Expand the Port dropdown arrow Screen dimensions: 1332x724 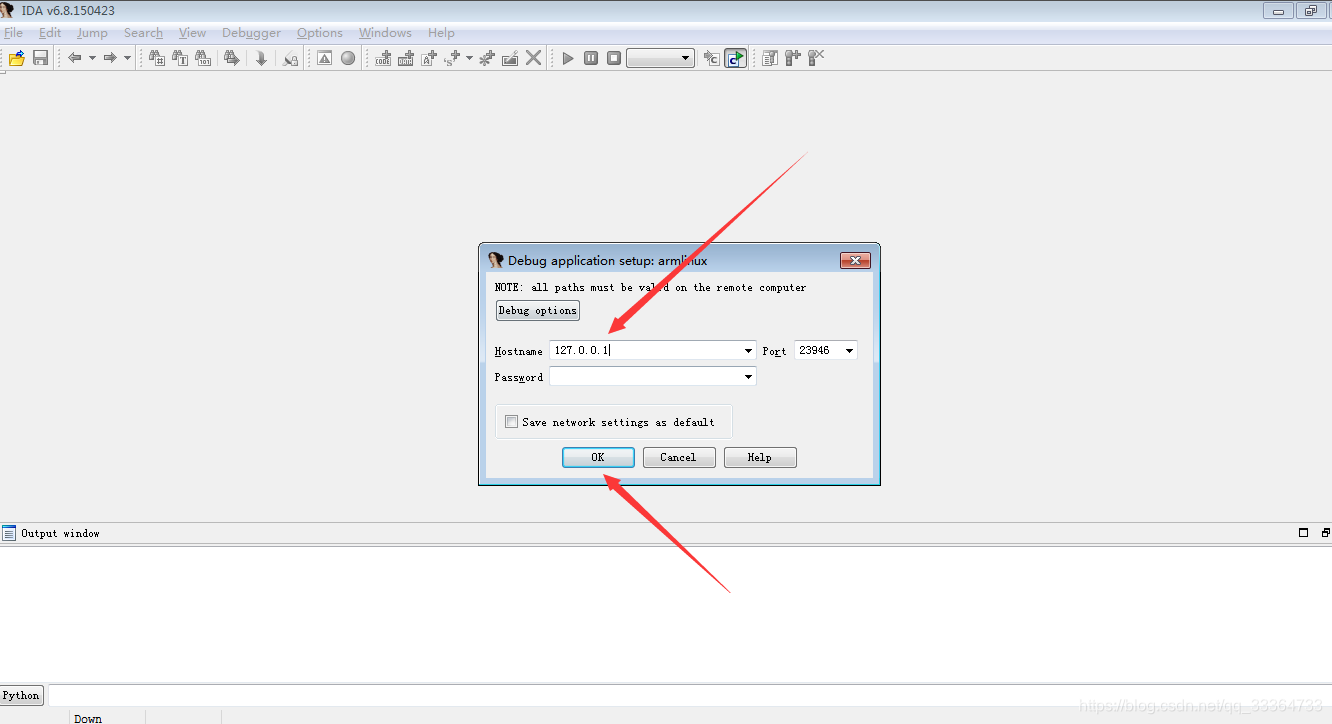(850, 350)
